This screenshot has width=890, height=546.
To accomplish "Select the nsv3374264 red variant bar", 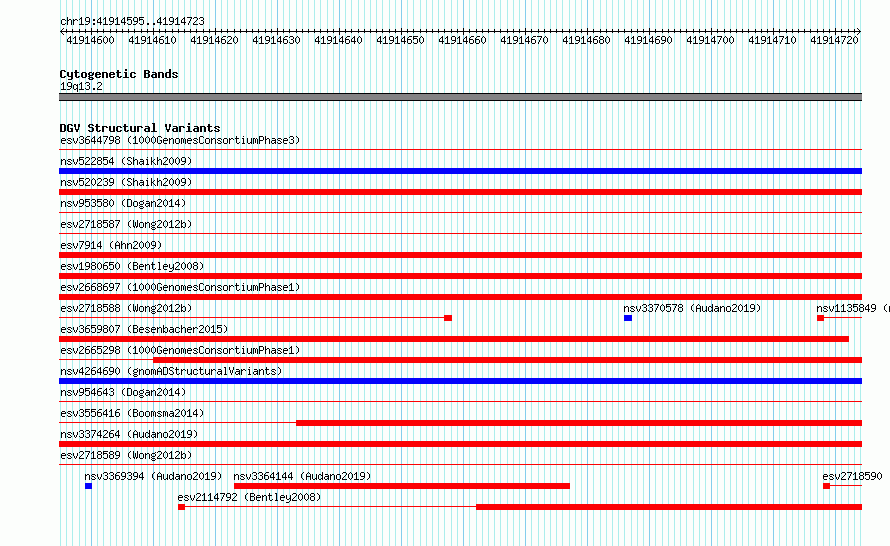I will [x=460, y=444].
